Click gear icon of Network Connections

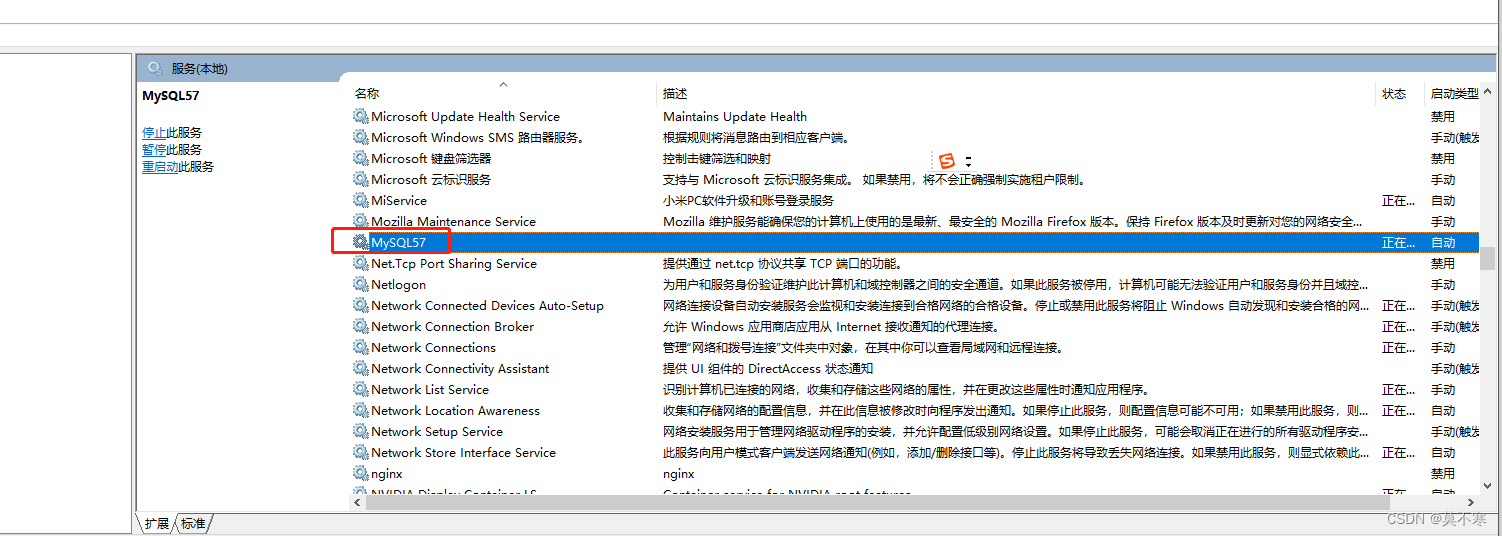click(x=361, y=347)
